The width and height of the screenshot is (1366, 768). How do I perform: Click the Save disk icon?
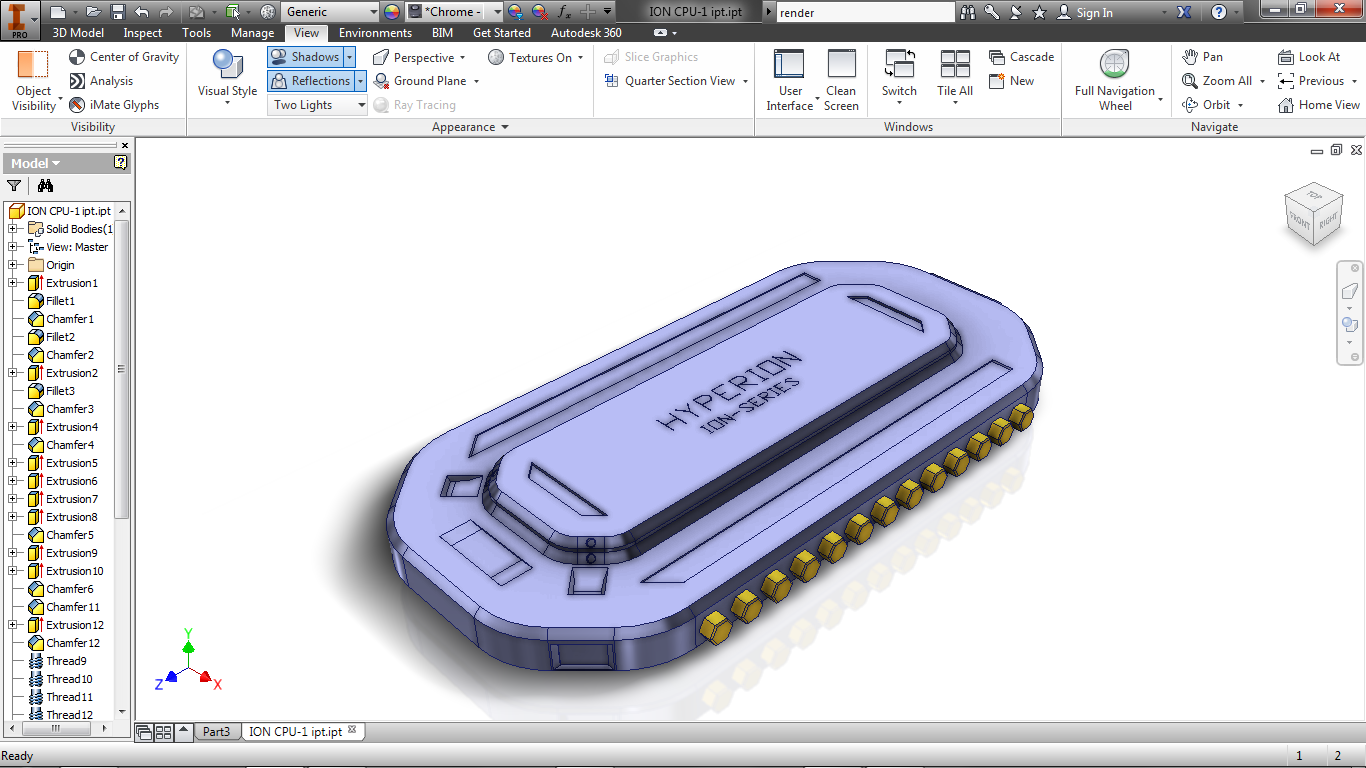click(118, 12)
